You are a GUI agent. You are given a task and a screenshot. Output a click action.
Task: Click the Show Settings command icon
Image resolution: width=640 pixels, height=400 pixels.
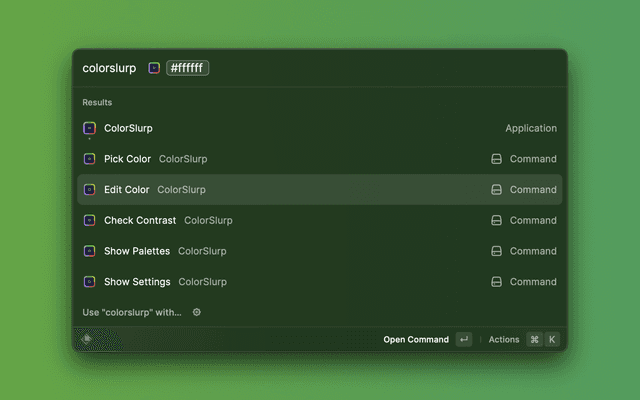(89, 282)
